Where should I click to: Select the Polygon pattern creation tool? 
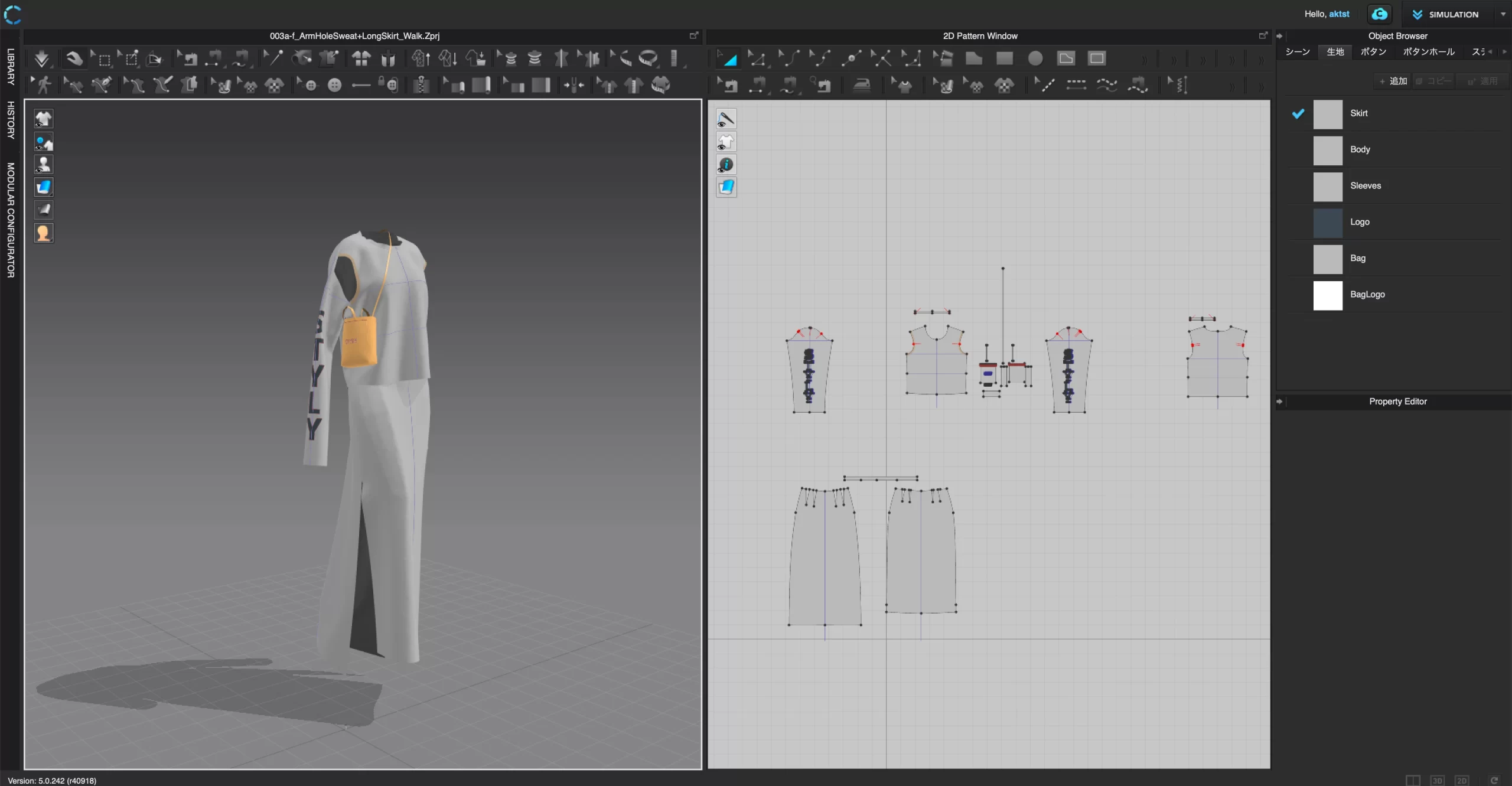pyautogui.click(x=974, y=58)
